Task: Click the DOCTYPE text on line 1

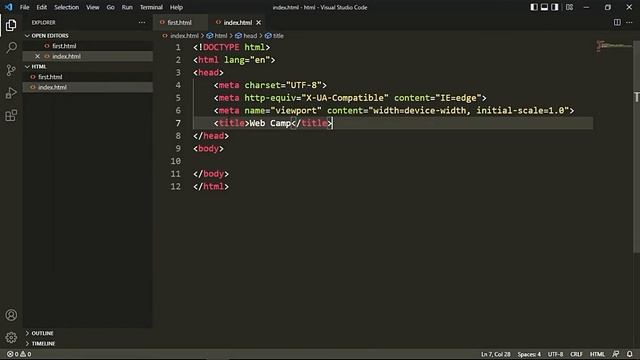Action: tap(221, 47)
